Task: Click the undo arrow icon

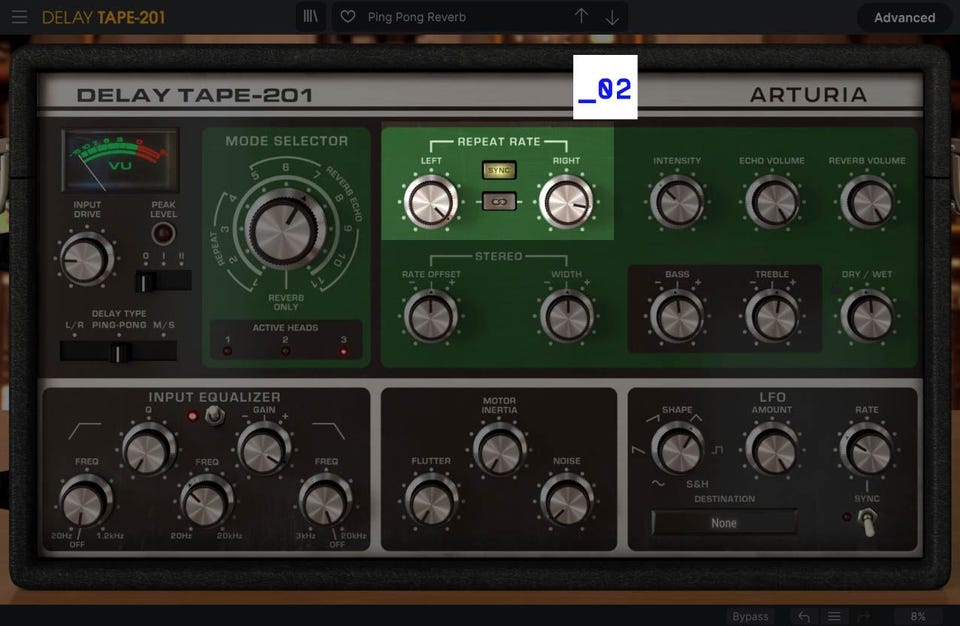Action: coord(804,616)
